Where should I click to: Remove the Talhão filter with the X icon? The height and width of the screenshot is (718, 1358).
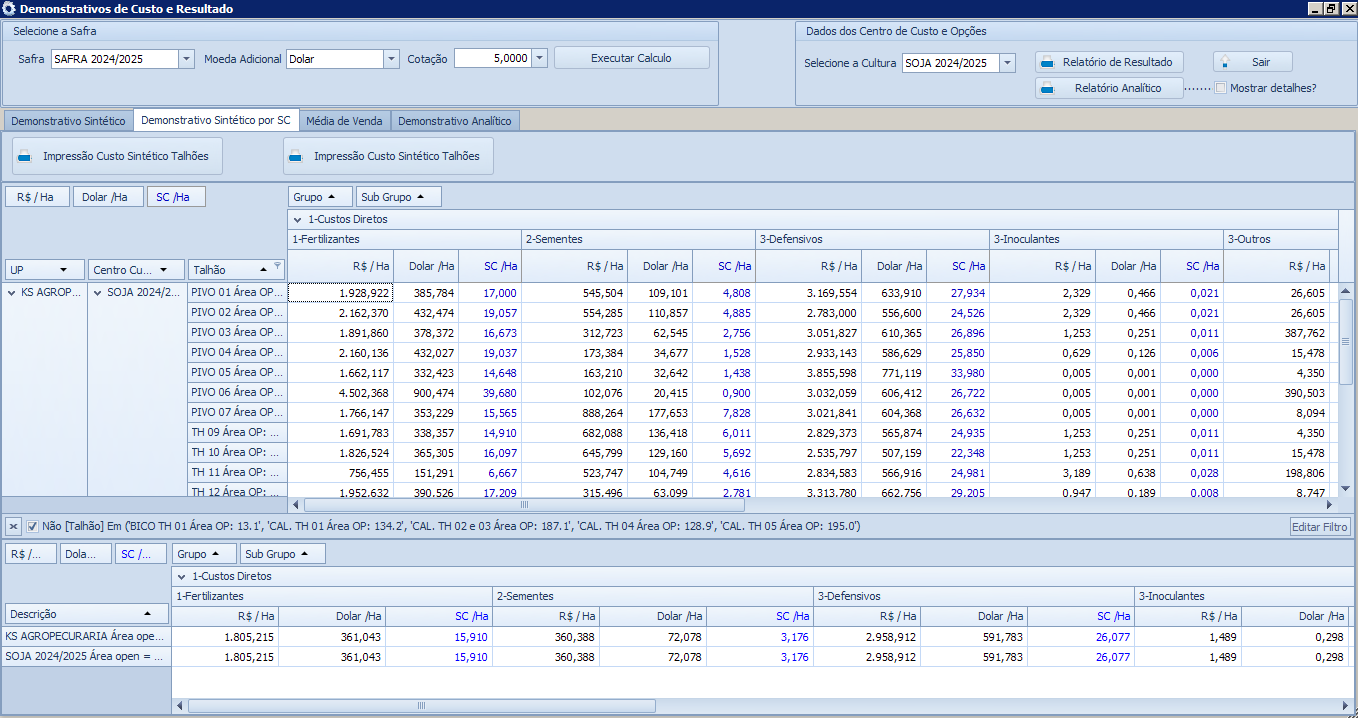13,526
